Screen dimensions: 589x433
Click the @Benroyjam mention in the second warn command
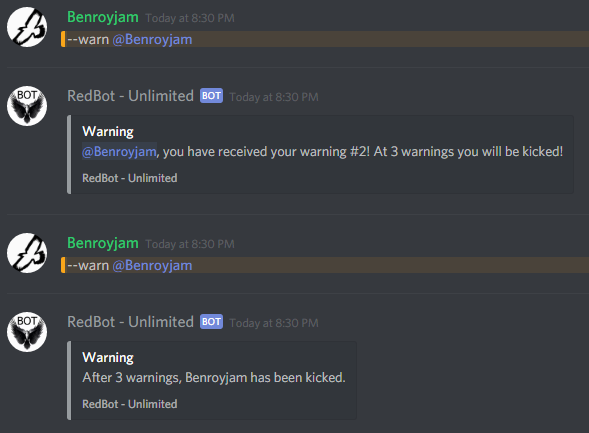(x=152, y=266)
